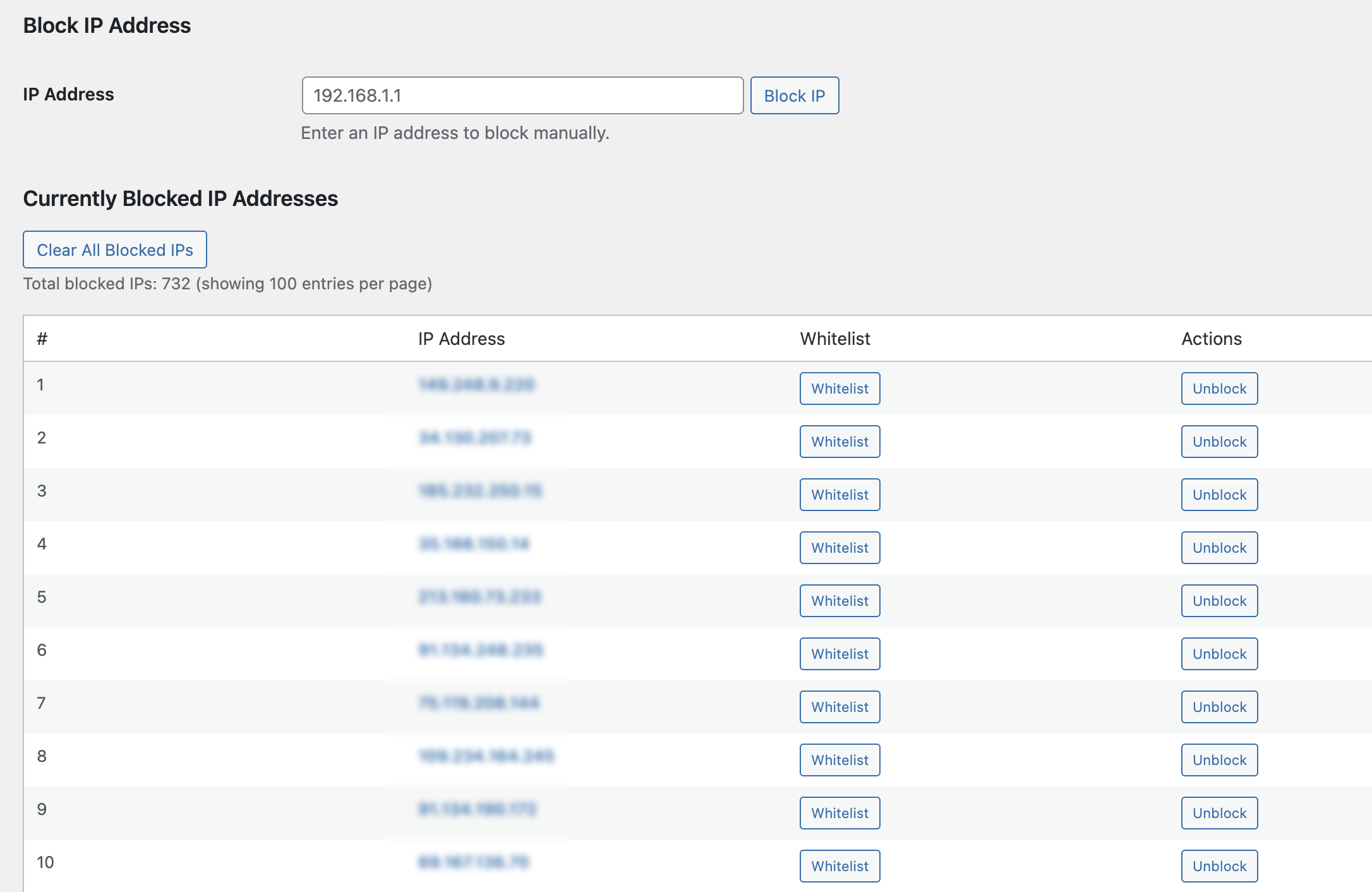Click the blurred IP address in row 4
Screen dimensions: 1372x892
click(x=474, y=544)
